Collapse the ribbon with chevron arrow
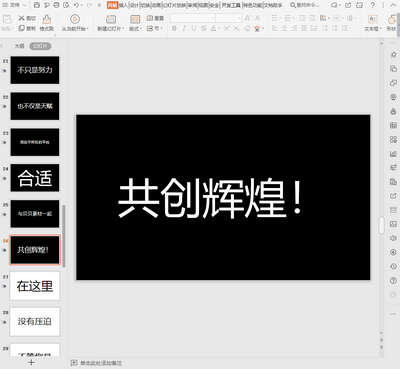 [x=394, y=5]
